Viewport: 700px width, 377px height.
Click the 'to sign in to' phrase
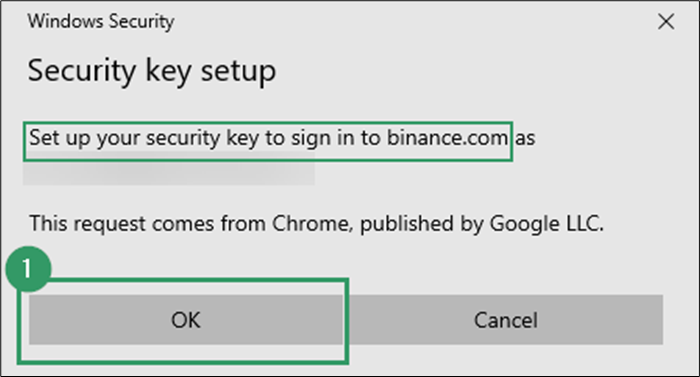(x=323, y=138)
